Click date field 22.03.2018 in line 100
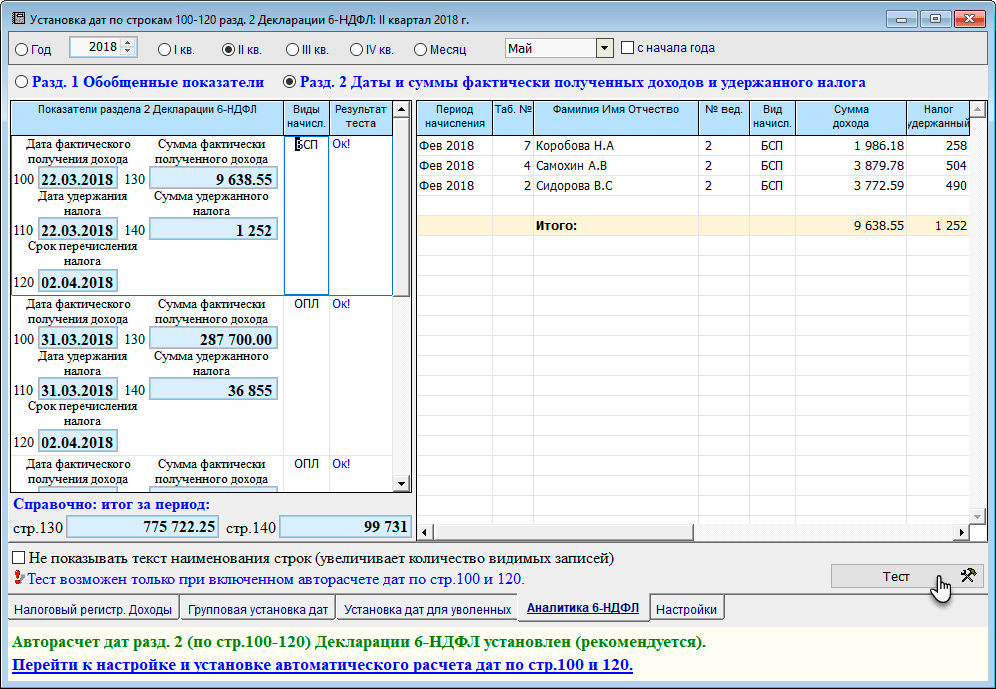This screenshot has height=689, width=996. [77, 179]
